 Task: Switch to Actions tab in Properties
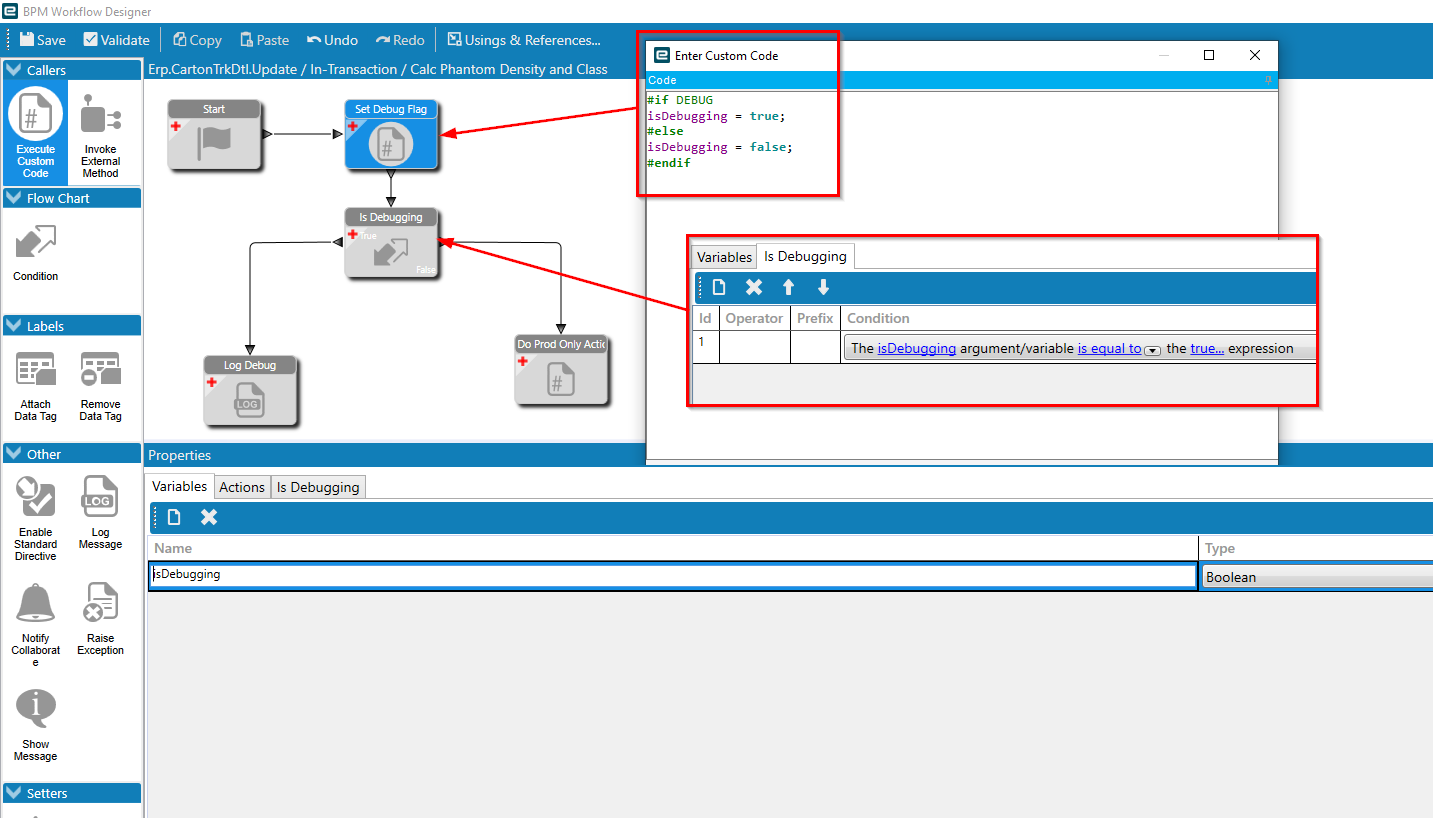(x=242, y=487)
